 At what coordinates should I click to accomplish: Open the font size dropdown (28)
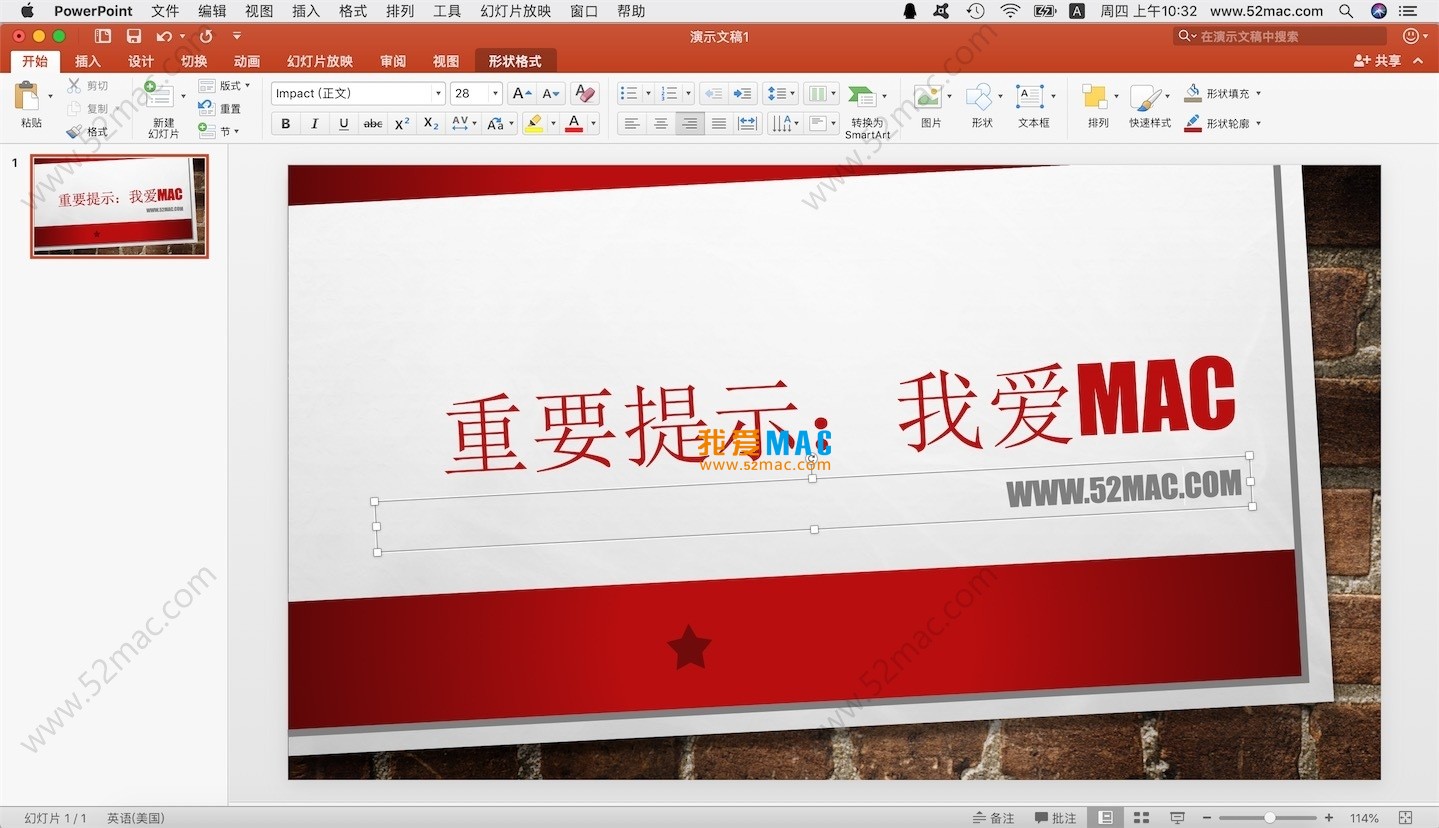point(496,94)
